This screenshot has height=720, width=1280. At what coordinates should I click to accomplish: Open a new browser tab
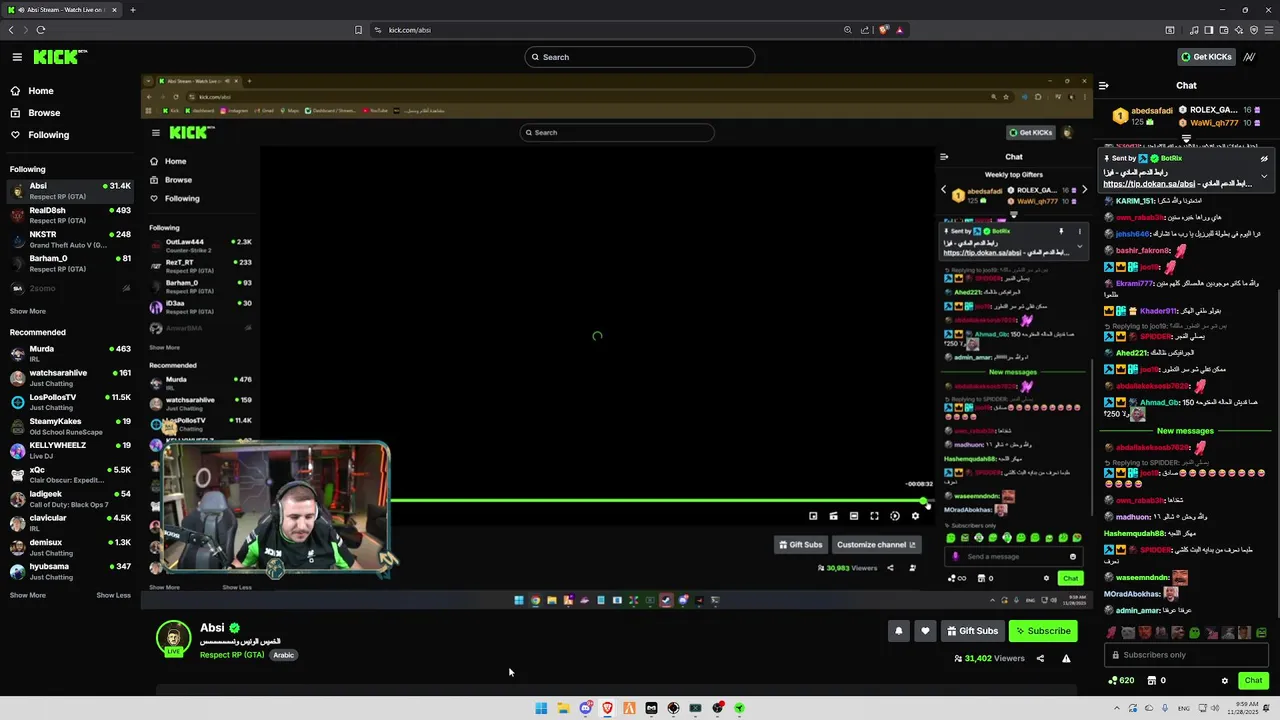(x=132, y=10)
